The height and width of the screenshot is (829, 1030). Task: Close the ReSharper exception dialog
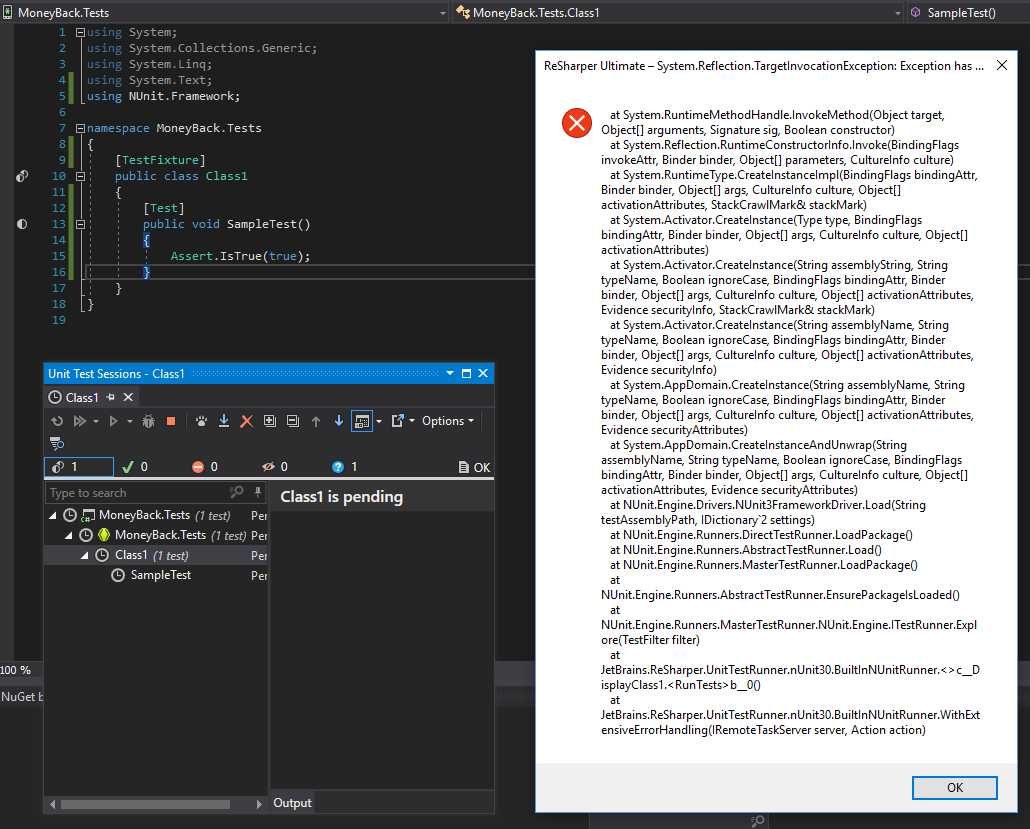[1002, 65]
